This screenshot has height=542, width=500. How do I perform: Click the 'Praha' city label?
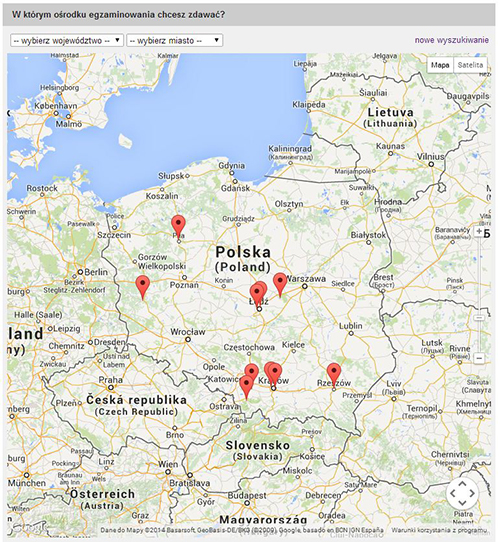point(110,380)
